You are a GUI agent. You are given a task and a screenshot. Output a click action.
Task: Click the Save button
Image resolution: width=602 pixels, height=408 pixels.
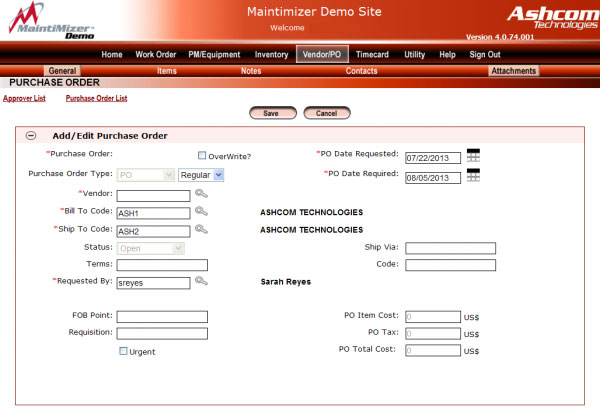[x=273, y=113]
